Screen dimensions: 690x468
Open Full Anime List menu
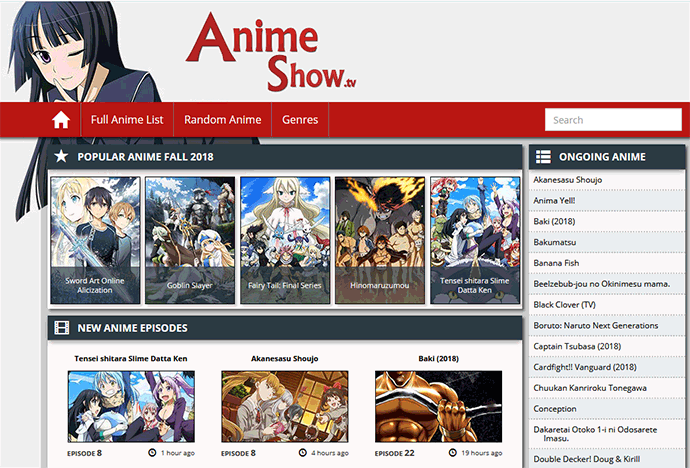[x=127, y=120]
